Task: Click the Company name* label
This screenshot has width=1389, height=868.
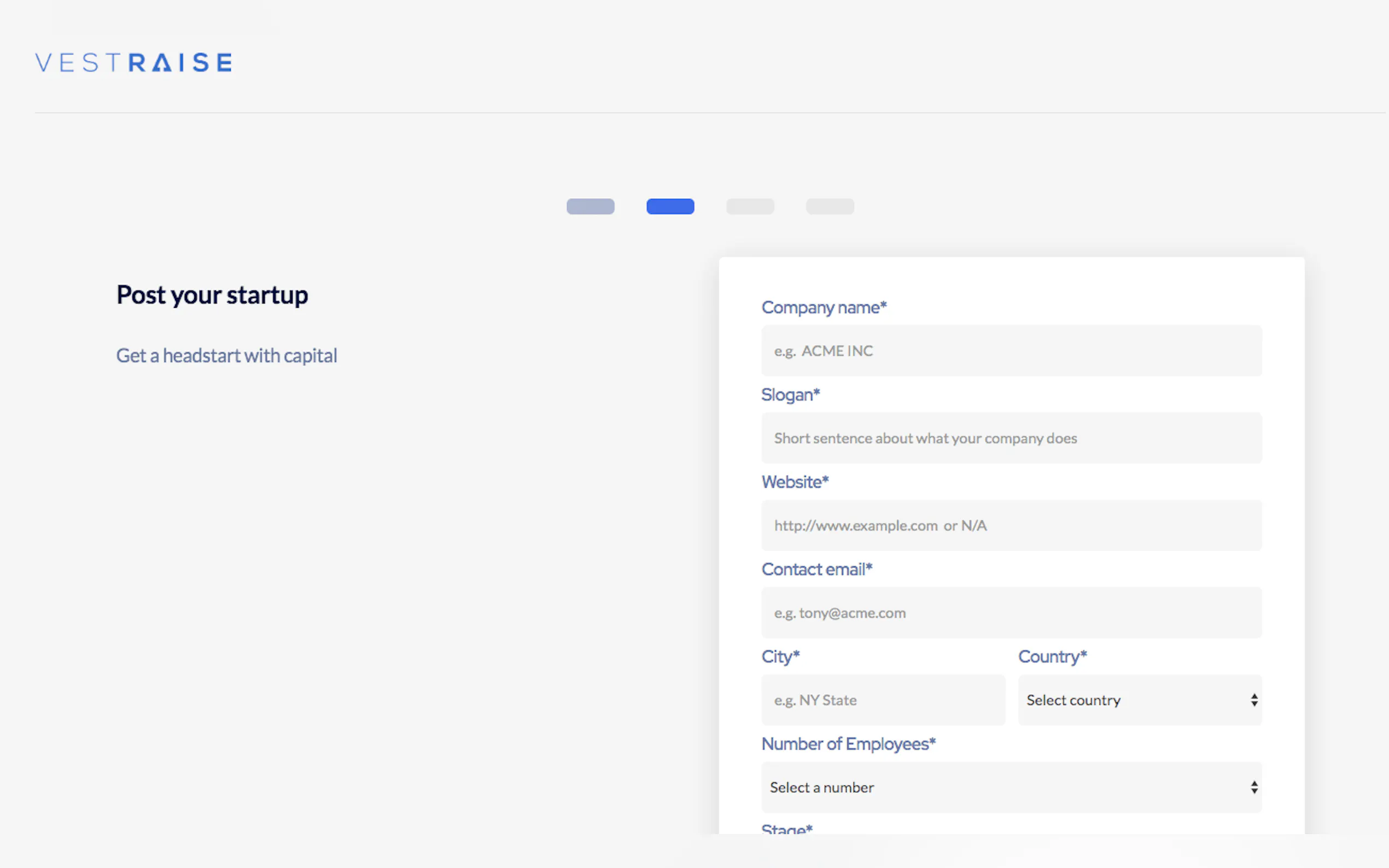Action: coord(824,308)
